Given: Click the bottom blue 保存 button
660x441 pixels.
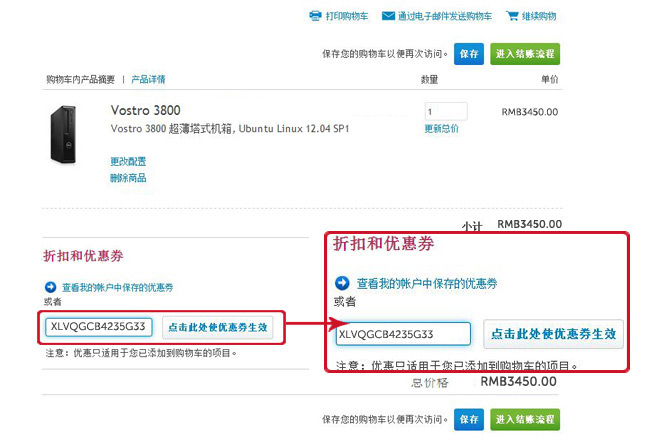Looking at the screenshot, I should point(469,420).
